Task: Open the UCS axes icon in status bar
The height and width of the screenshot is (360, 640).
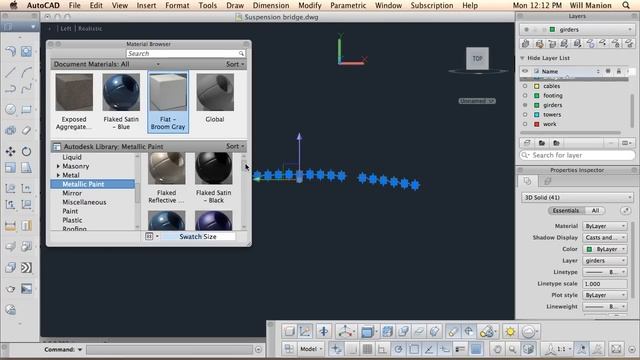Action: (x=345, y=331)
